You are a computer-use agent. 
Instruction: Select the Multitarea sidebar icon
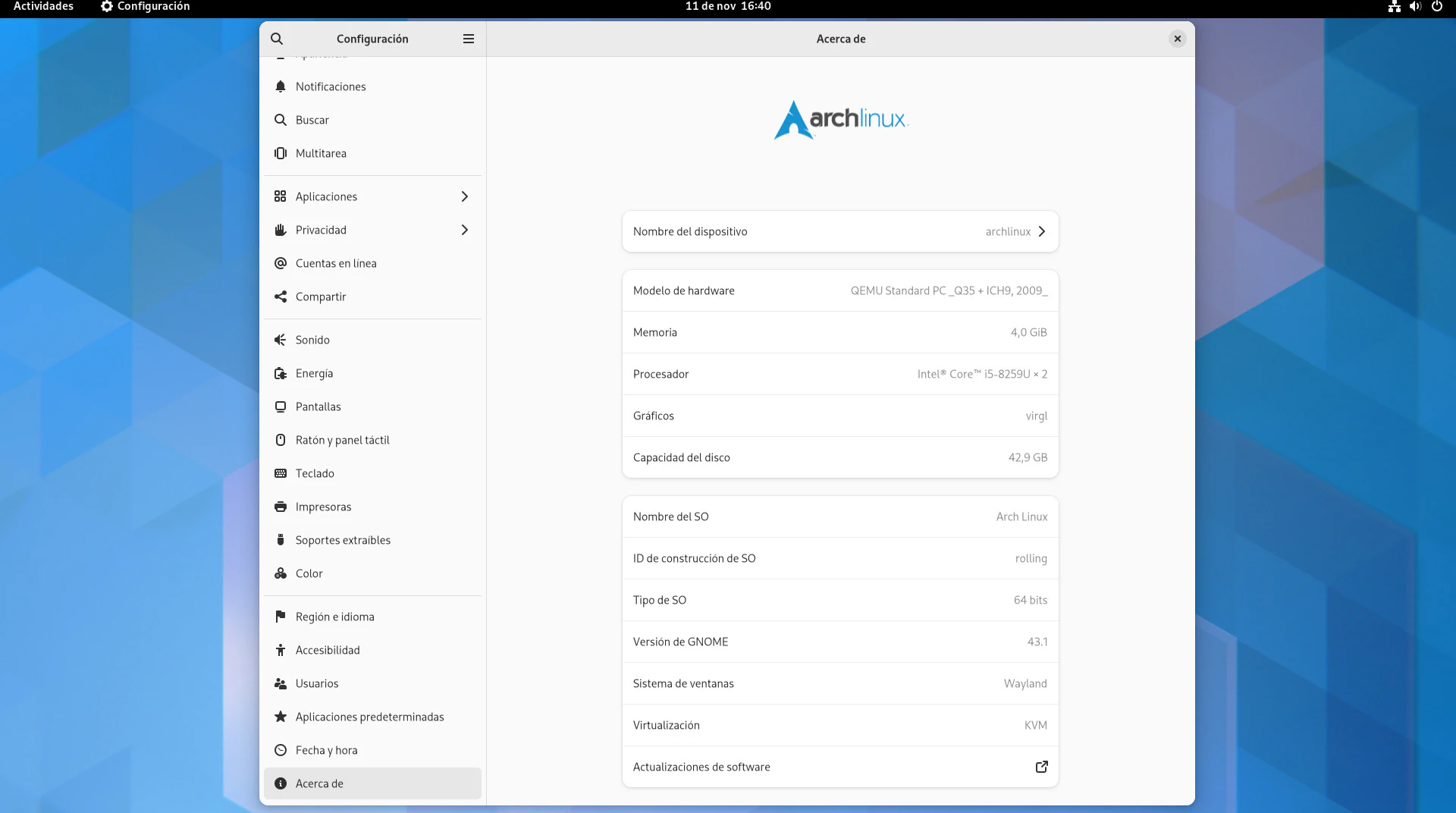[x=281, y=153]
